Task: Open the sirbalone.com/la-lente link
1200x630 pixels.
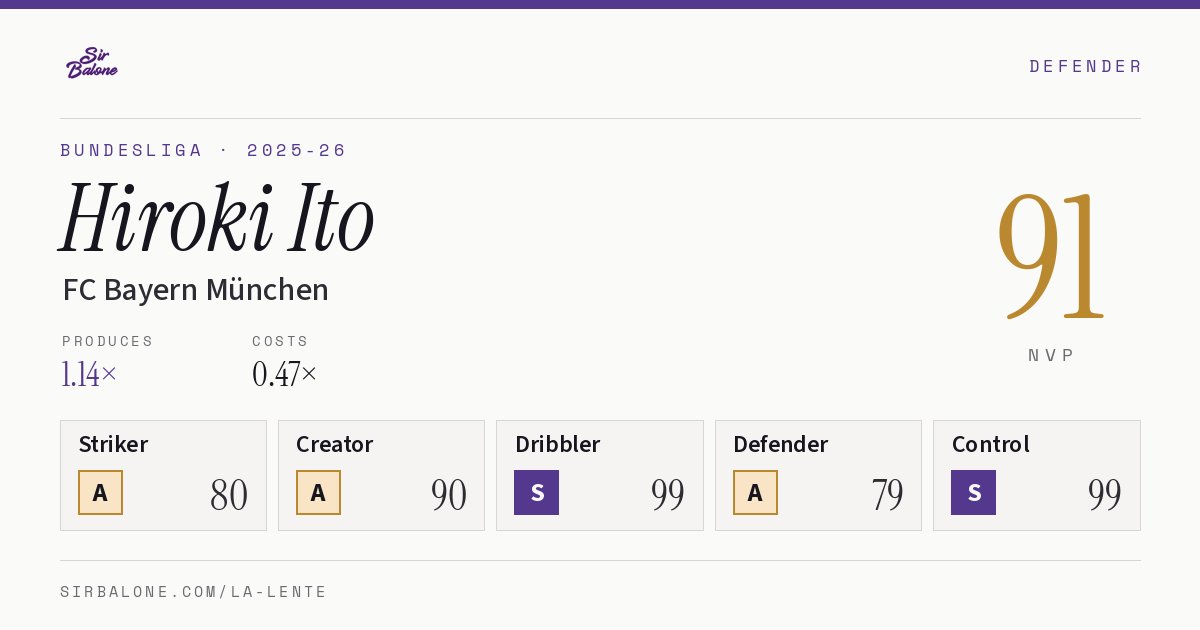Action: click(x=194, y=592)
